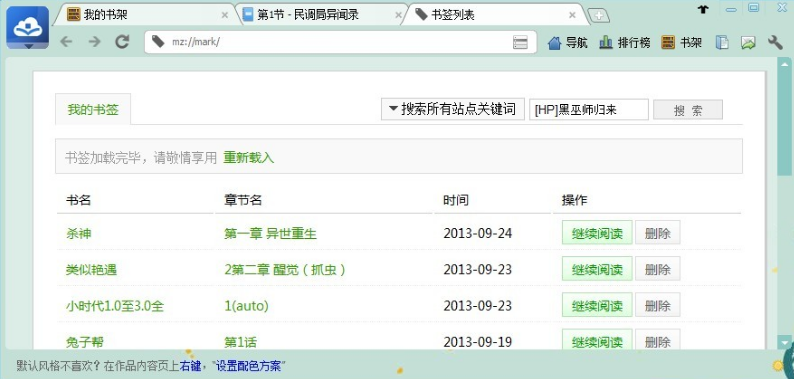
Task: Click the search field containing [HP]黑巫师归来
Action: click(589, 110)
